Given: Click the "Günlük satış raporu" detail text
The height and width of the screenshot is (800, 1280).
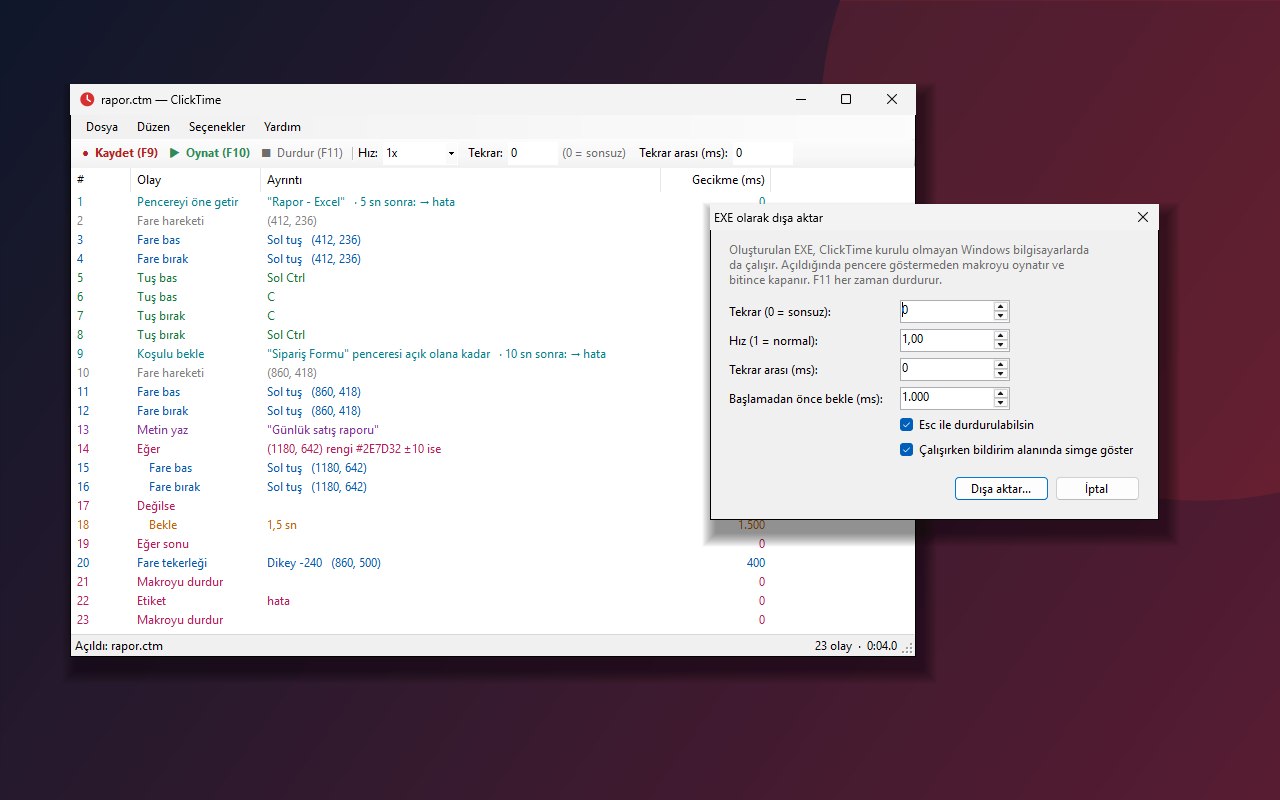Looking at the screenshot, I should point(323,430).
